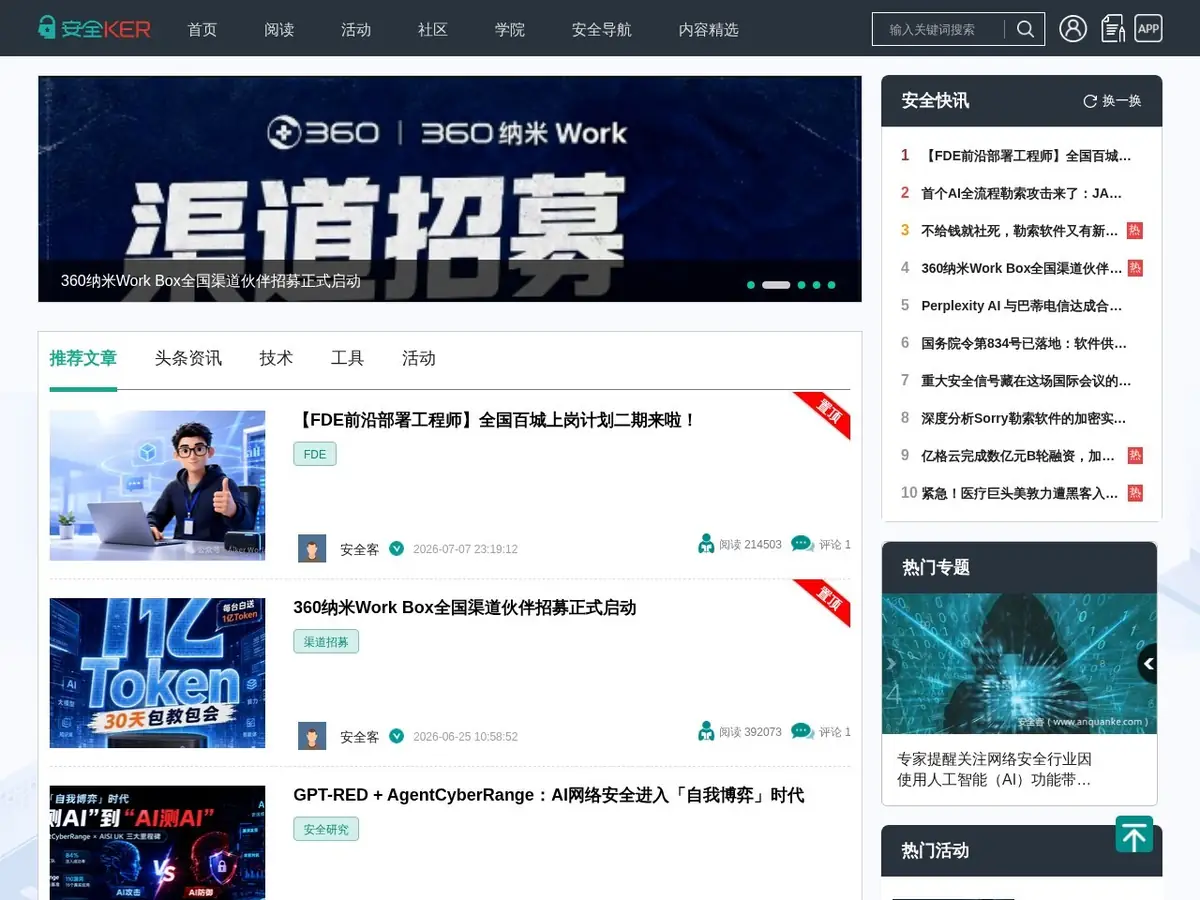Select the last carousel dot indicator

[831, 285]
